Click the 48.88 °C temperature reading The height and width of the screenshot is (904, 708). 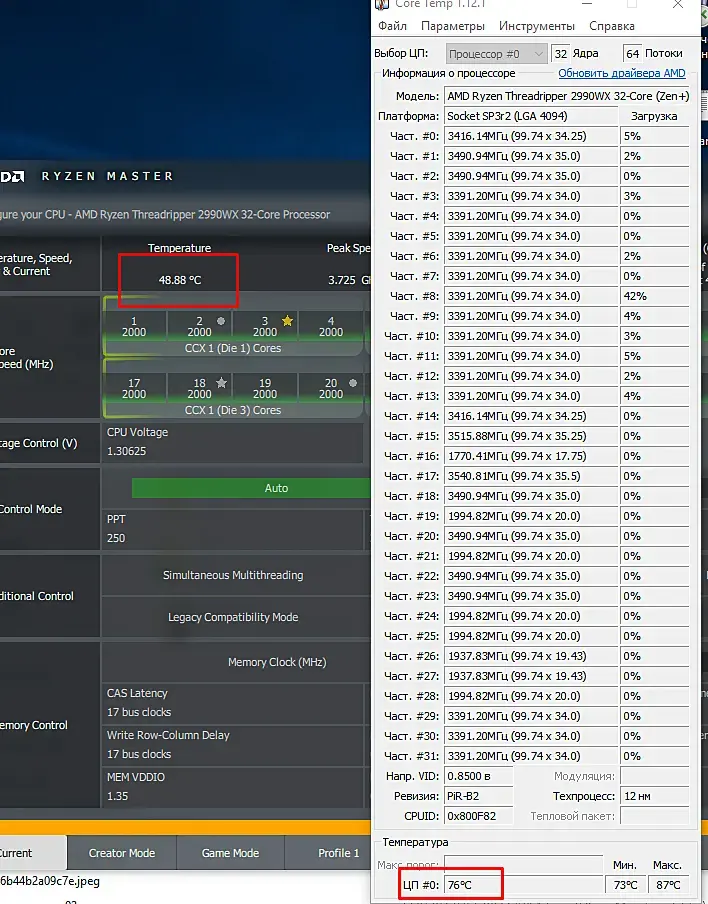tap(180, 280)
